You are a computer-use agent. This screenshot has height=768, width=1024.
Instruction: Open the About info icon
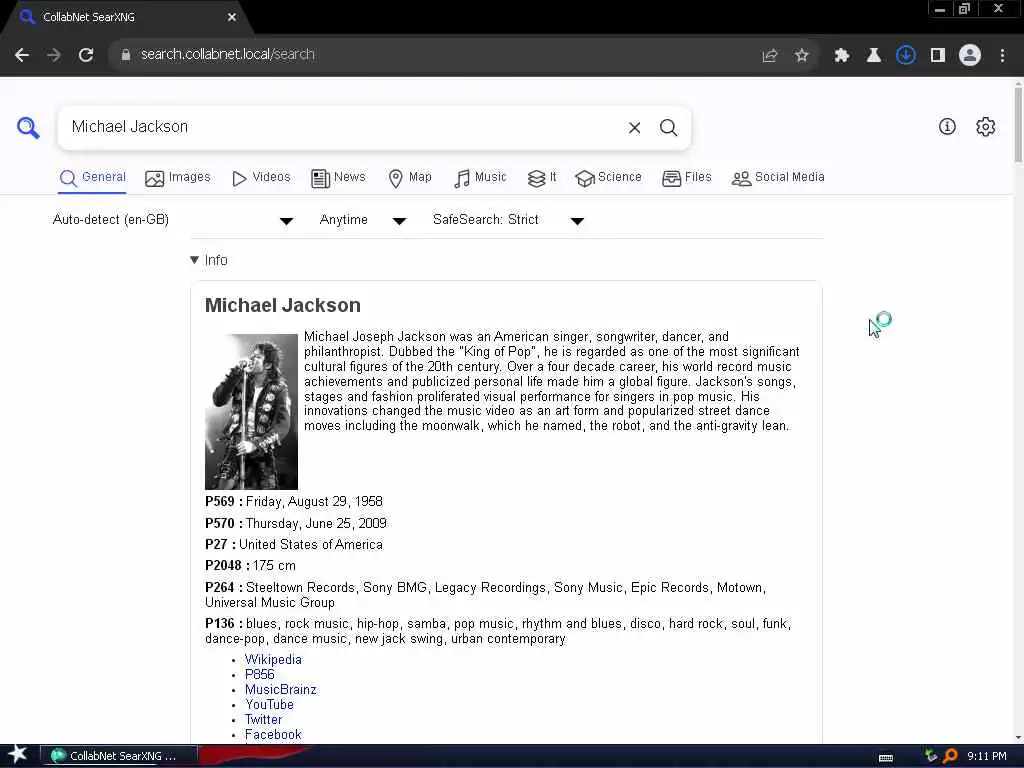pyautogui.click(x=947, y=127)
